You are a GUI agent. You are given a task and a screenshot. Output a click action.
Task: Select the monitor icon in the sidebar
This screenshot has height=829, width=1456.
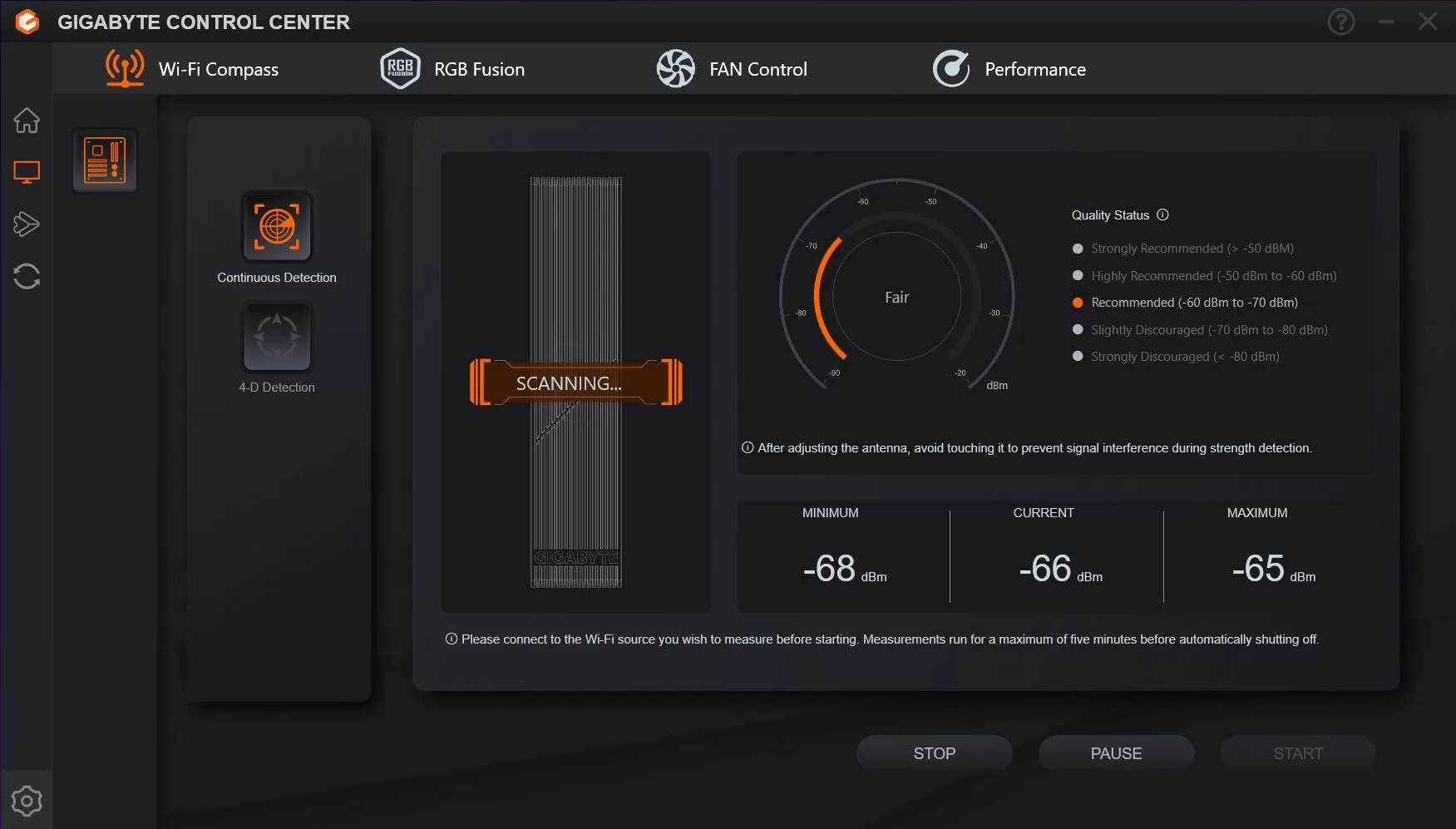(27, 172)
